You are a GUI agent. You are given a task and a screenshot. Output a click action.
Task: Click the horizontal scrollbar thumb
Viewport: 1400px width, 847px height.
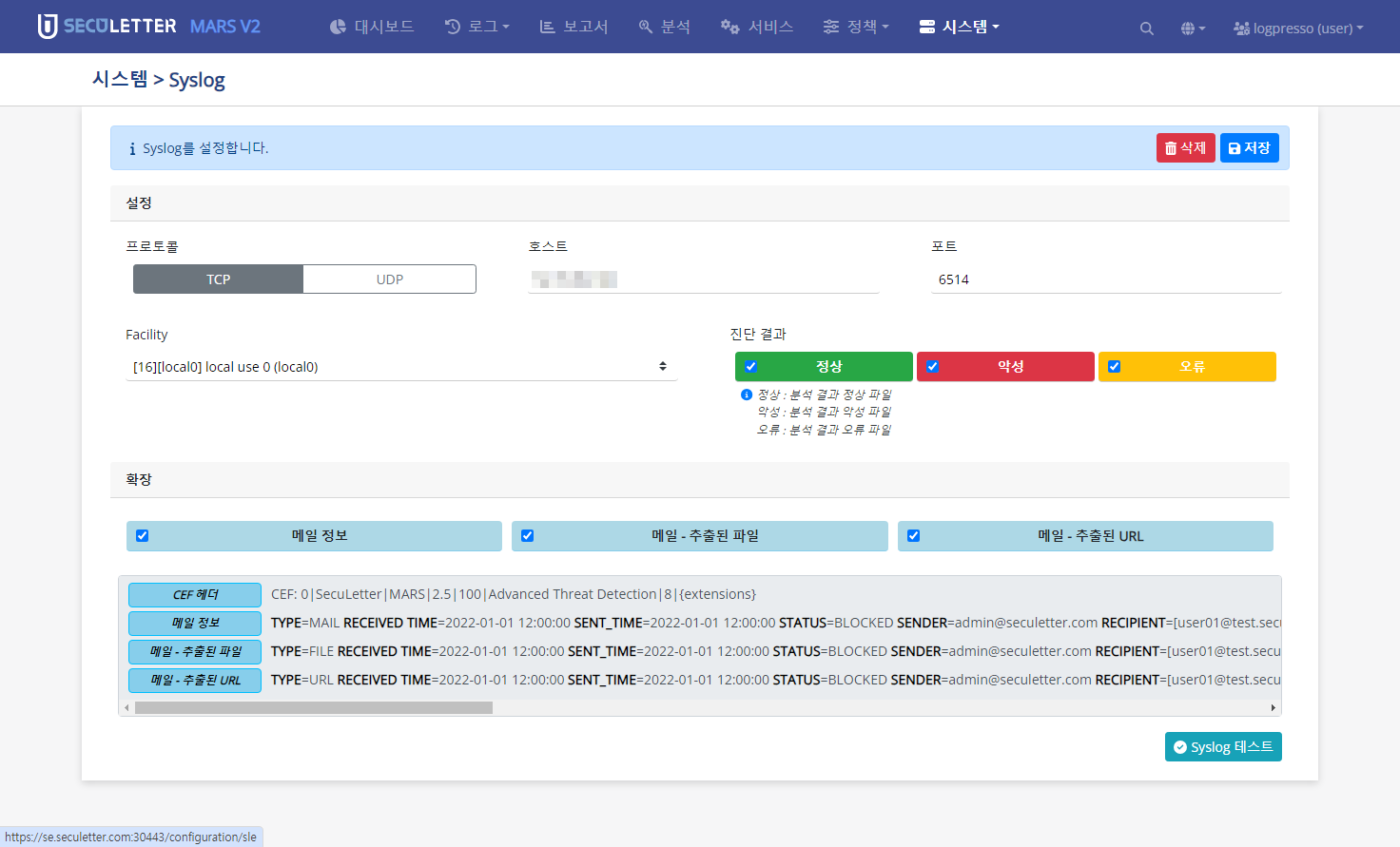tap(314, 708)
